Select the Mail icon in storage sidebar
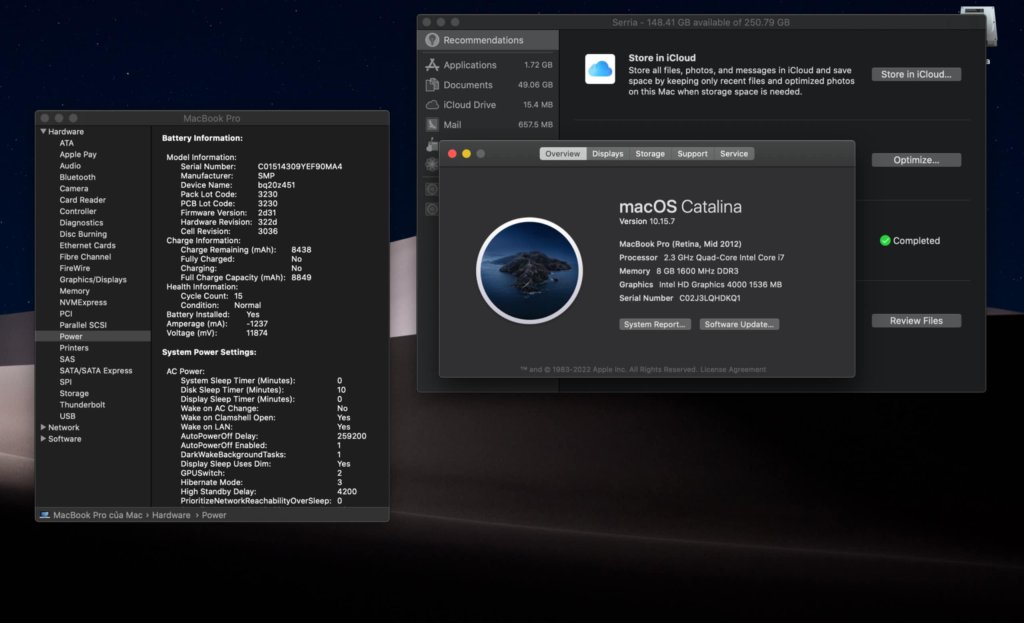Viewport: 1024px width, 623px height. pos(432,124)
